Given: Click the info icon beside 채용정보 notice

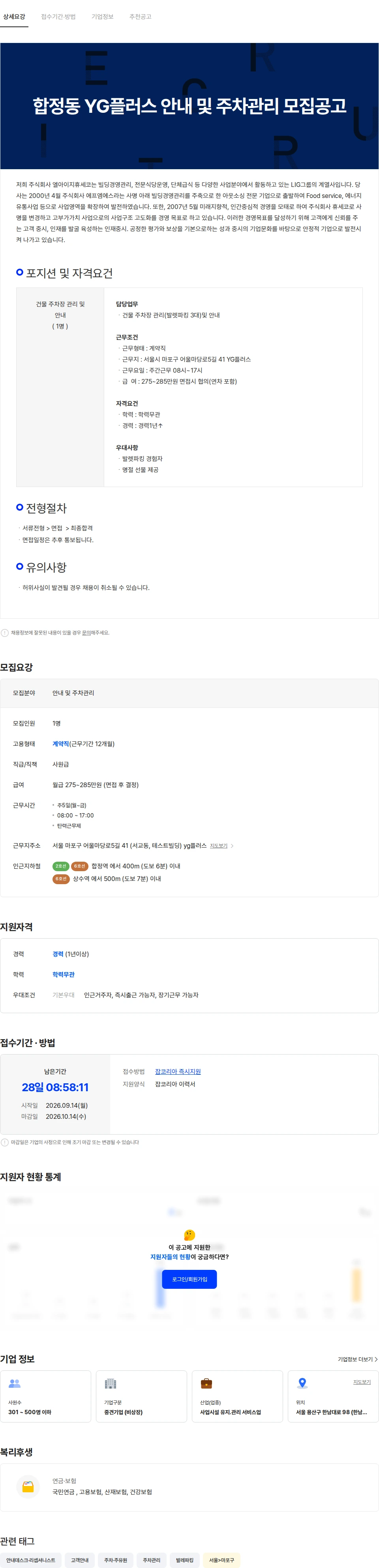Looking at the screenshot, I should [5, 633].
